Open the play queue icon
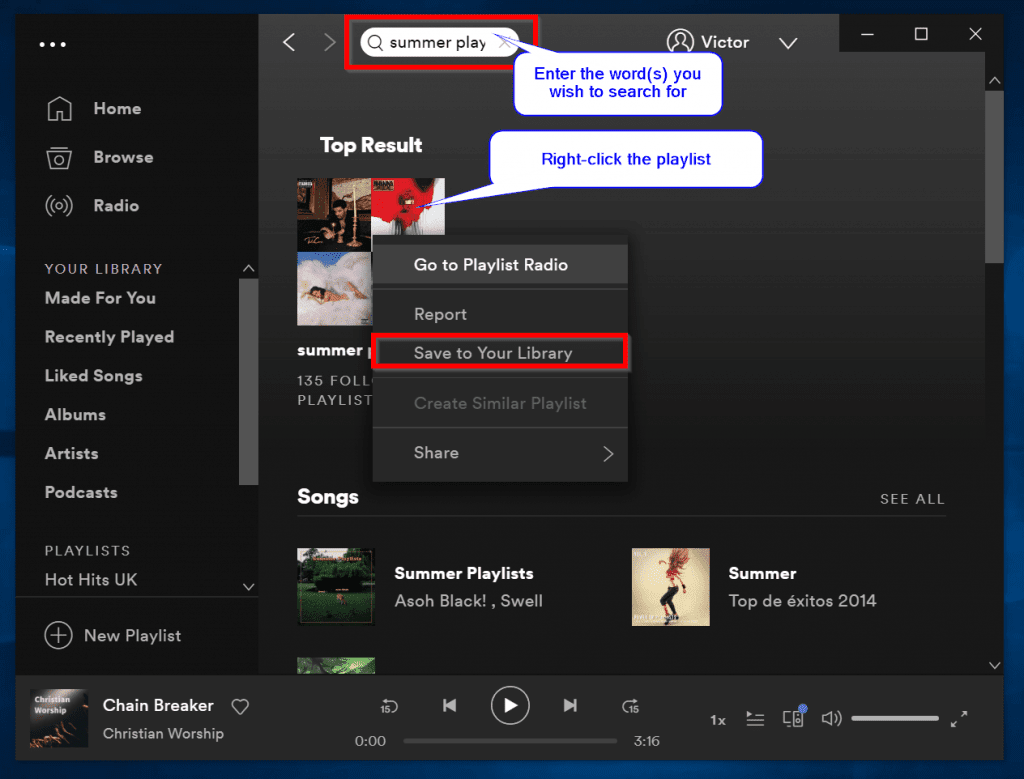 [x=755, y=719]
